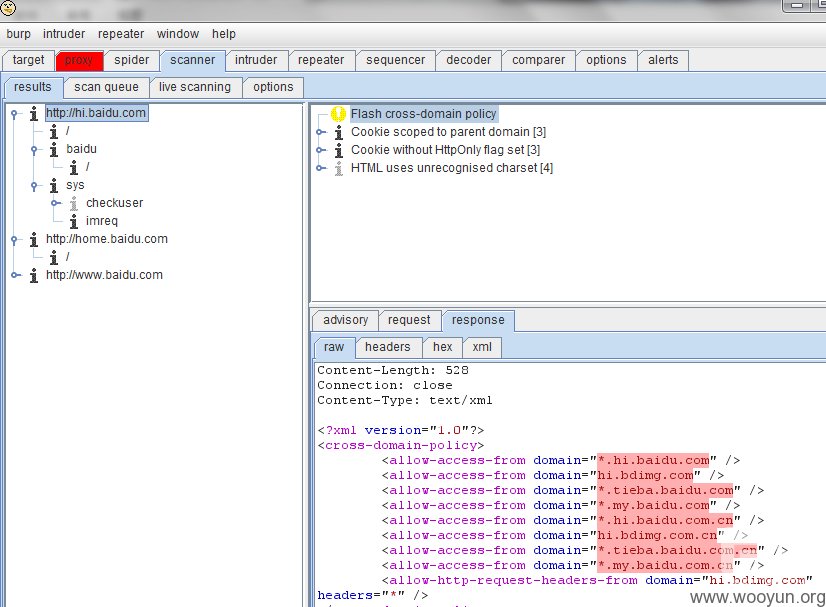Click the info icon beside http://home.baidu.com
This screenshot has height=607, width=826.
point(34,239)
